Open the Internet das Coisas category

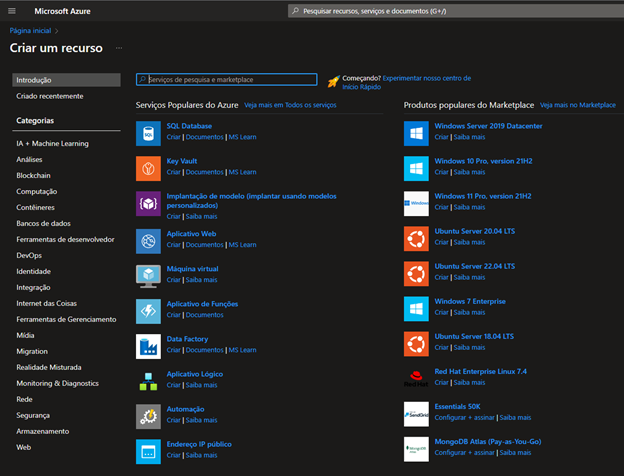(x=47, y=303)
